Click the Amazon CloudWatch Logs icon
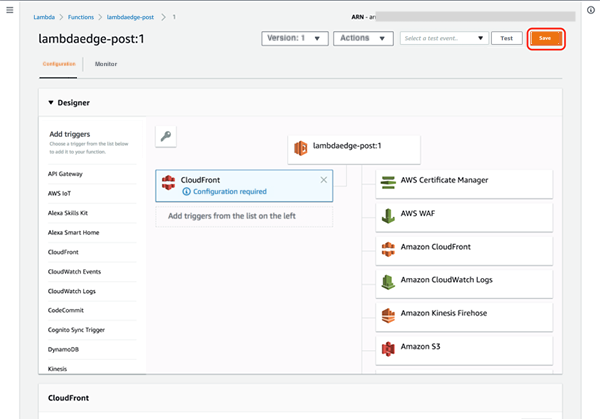 388,282
